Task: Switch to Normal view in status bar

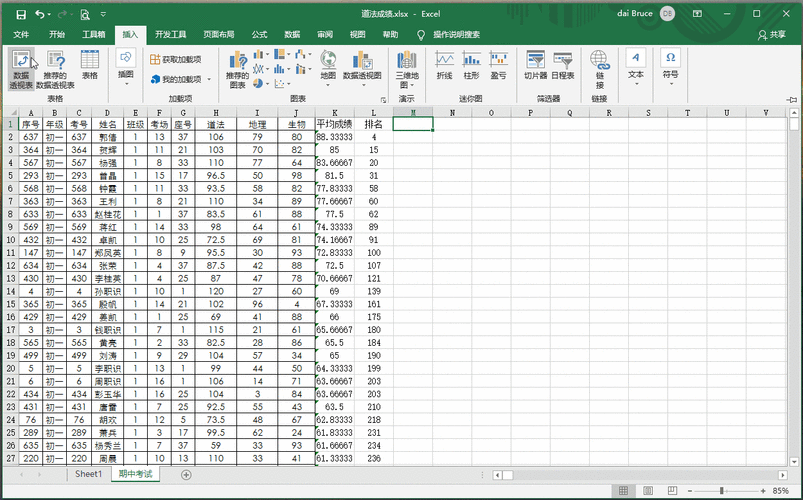Action: [x=623, y=491]
